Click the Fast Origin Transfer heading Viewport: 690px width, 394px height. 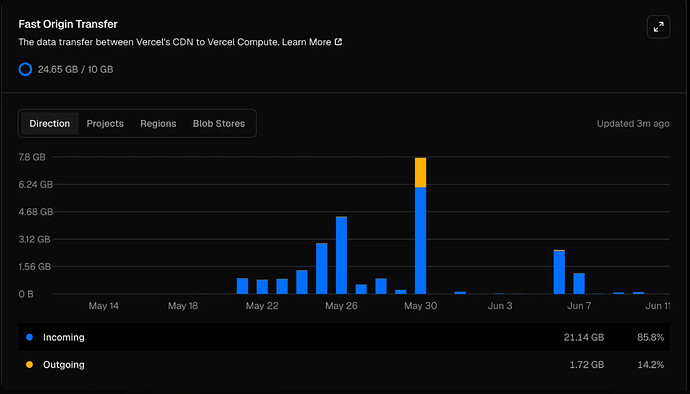pos(68,24)
